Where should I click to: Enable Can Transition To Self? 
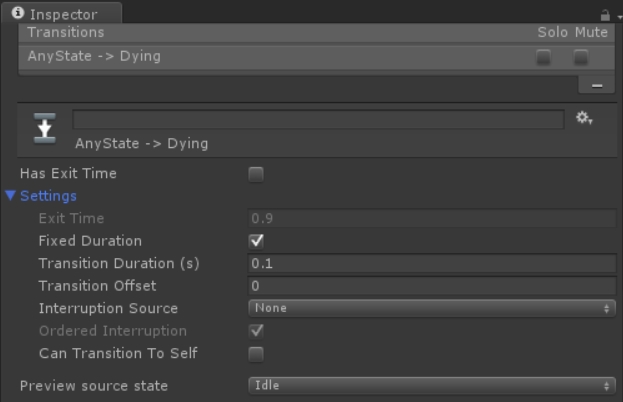[256, 354]
